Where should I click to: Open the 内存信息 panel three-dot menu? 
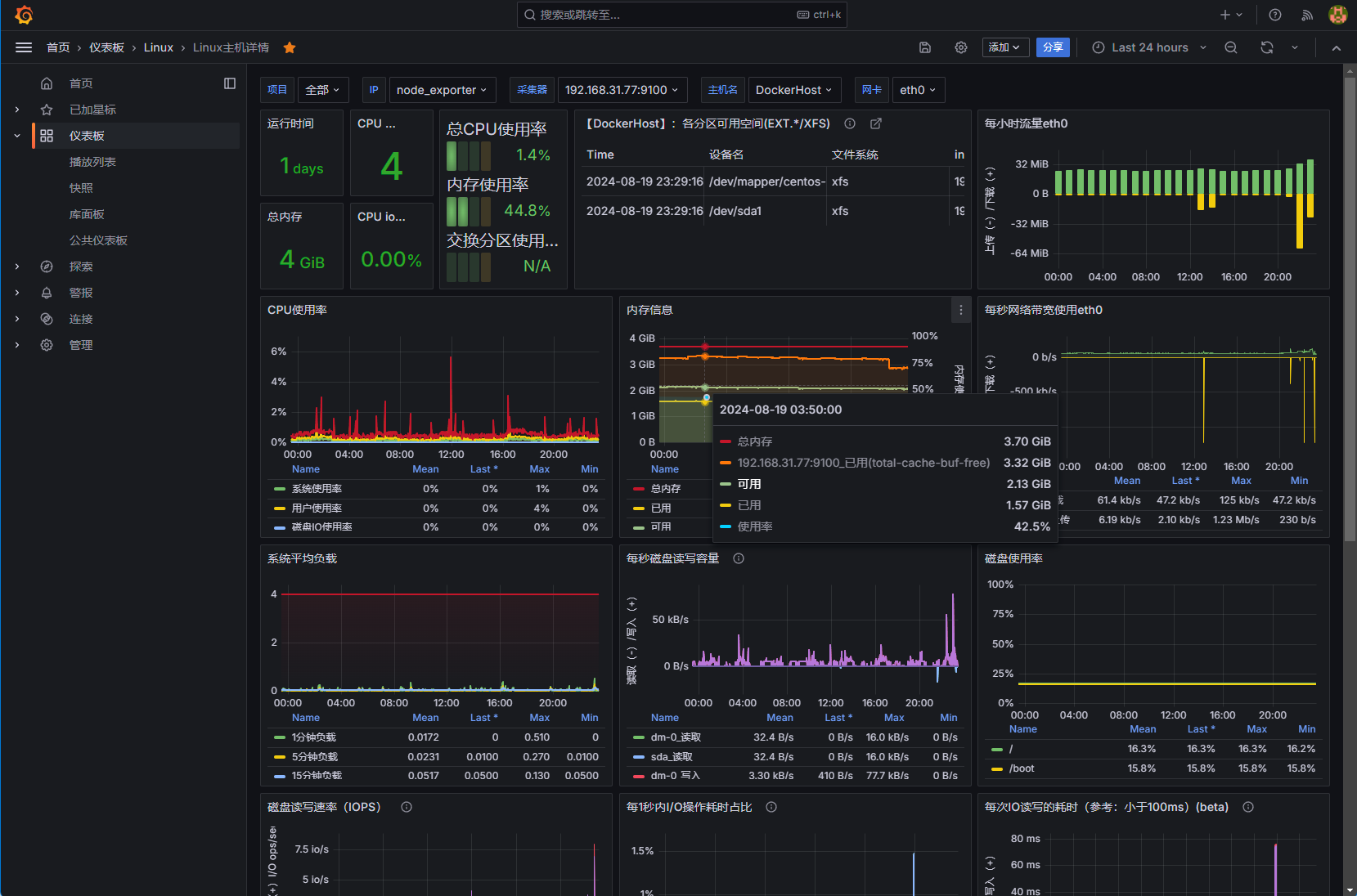pyautogui.click(x=961, y=310)
